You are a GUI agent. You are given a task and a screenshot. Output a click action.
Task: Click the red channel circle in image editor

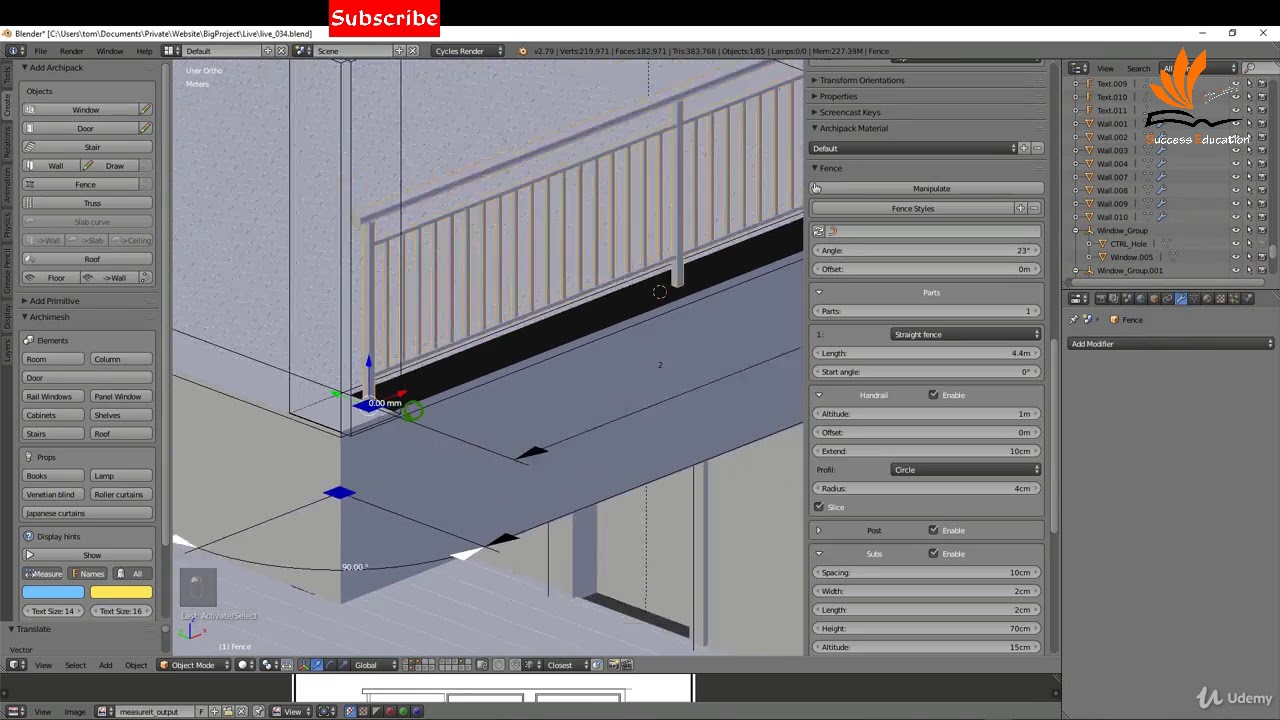click(390, 711)
